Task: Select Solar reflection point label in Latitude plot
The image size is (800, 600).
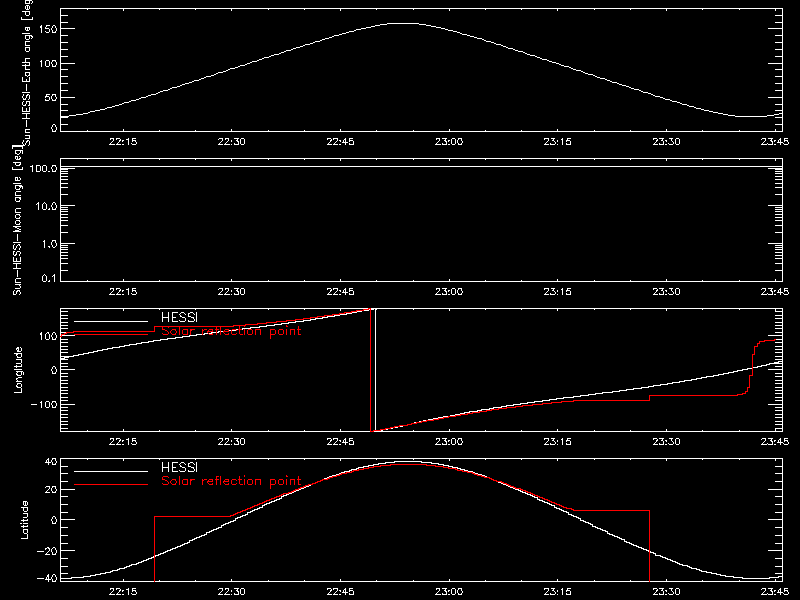Action: pos(231,481)
